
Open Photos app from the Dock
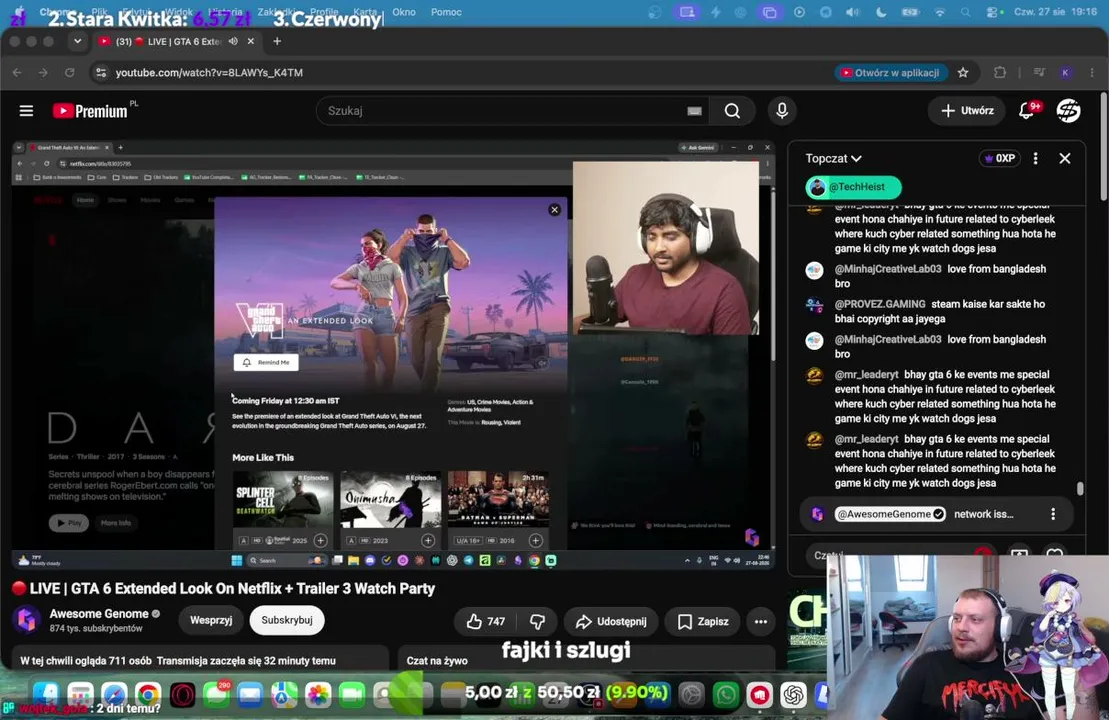pyautogui.click(x=318, y=695)
